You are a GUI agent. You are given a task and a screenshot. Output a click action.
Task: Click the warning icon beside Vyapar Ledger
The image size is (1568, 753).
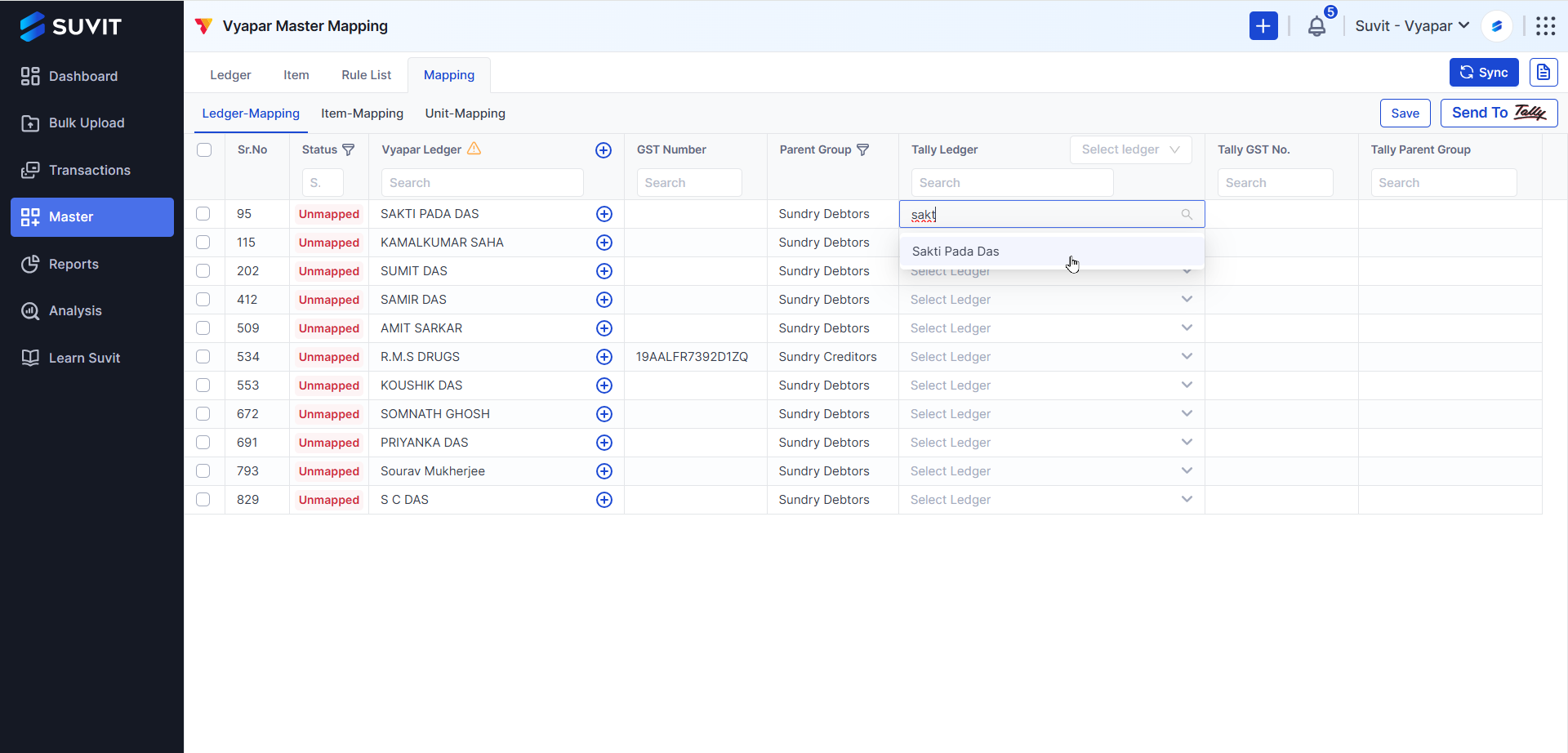click(x=474, y=149)
